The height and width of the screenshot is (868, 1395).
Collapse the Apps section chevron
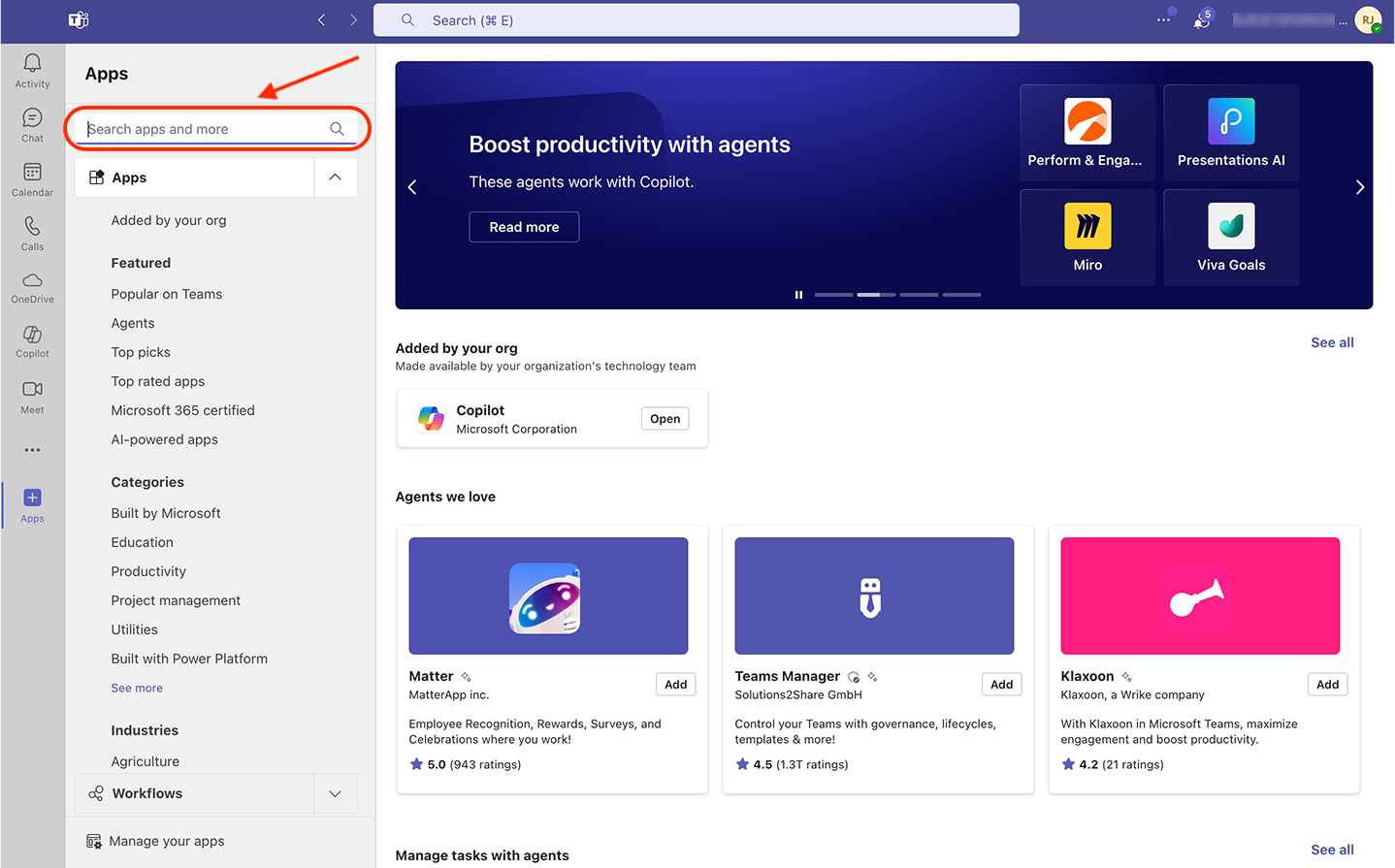335,177
